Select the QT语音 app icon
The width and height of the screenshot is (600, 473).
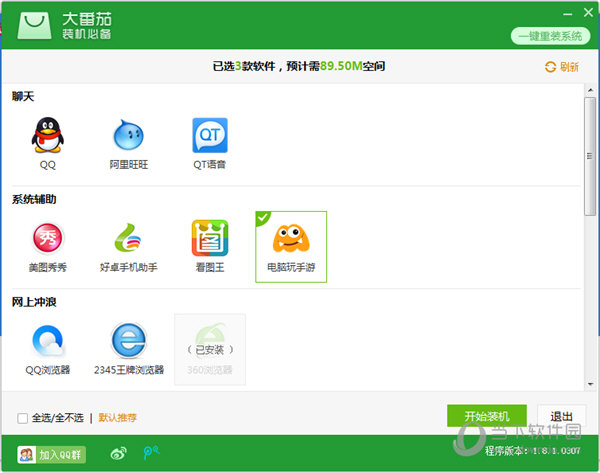[x=210, y=135]
